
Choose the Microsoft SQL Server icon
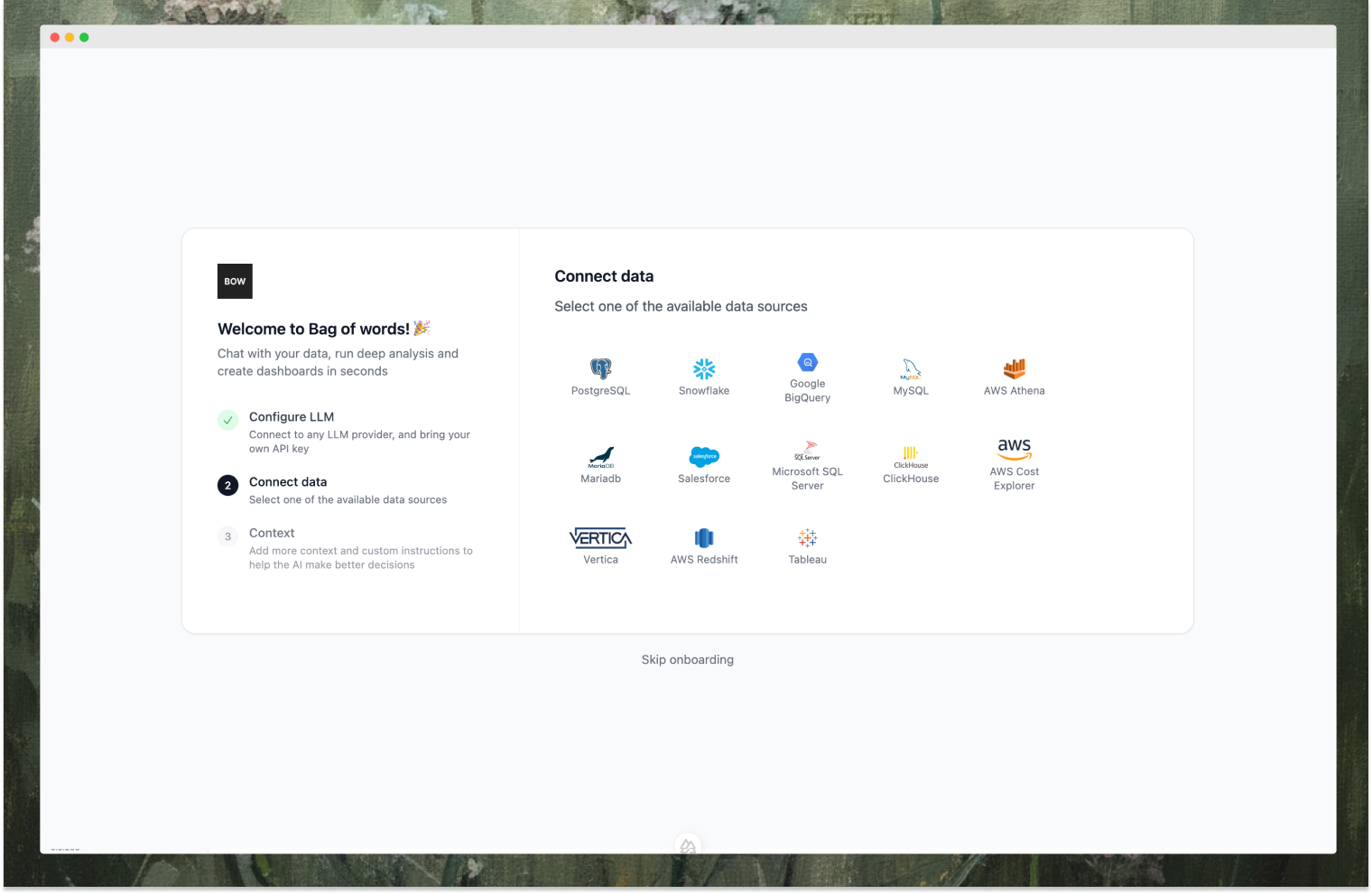click(808, 451)
